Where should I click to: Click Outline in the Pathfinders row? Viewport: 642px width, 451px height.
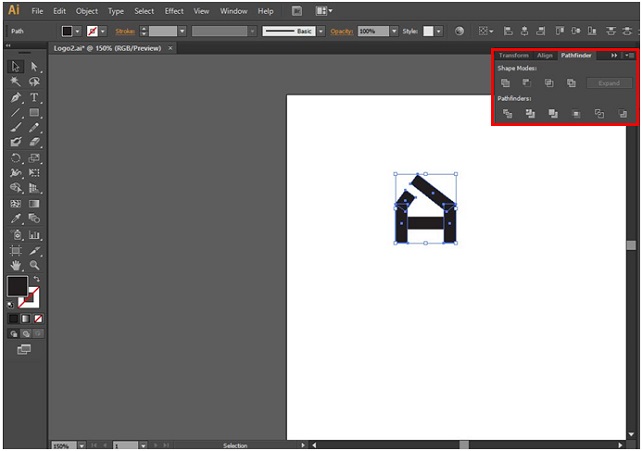click(599, 113)
